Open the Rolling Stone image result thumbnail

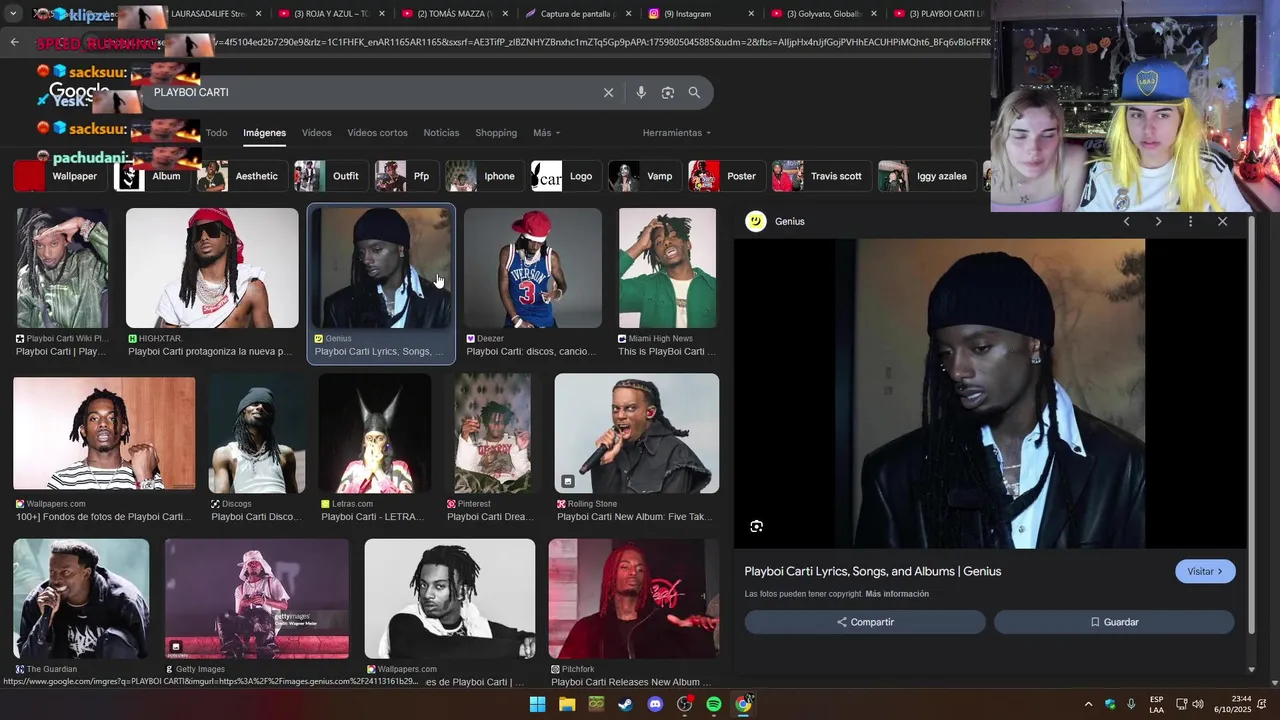point(637,433)
